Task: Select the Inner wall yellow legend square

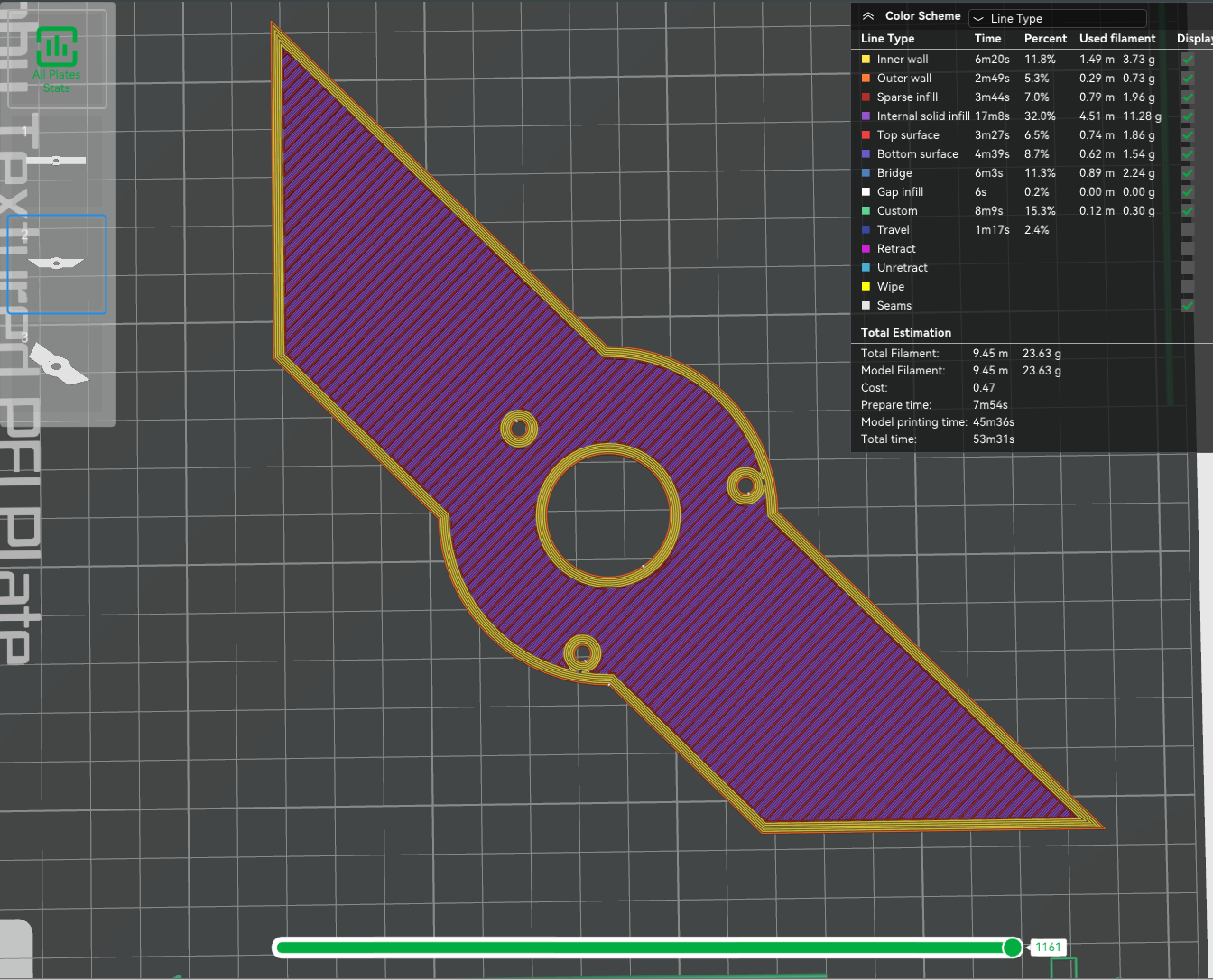Action: point(866,59)
